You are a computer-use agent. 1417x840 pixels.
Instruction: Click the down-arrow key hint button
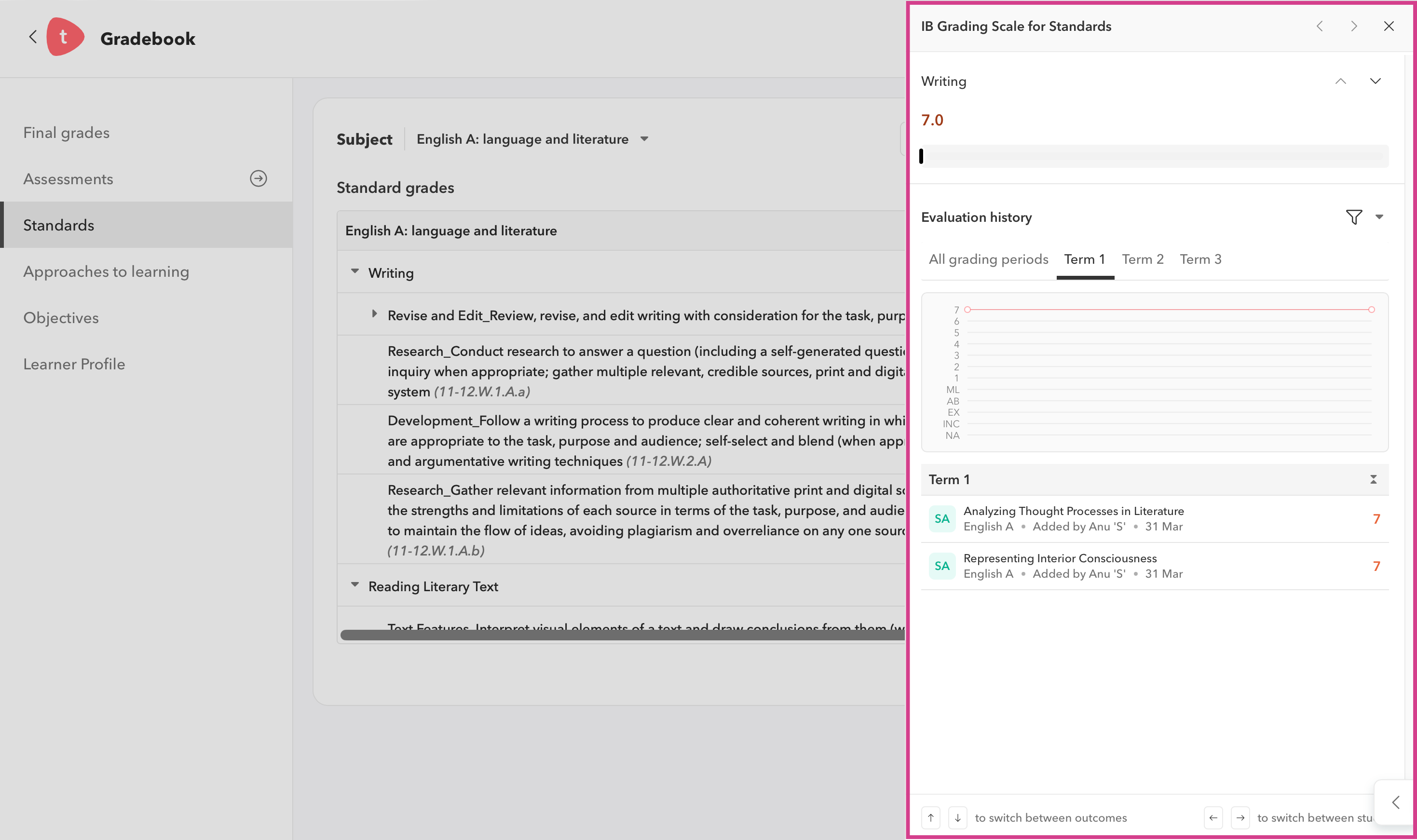(958, 818)
